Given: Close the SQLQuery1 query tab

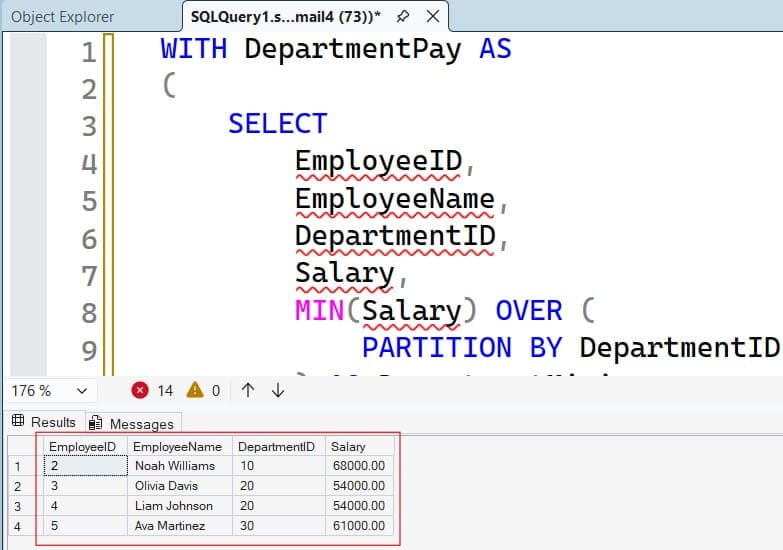Looking at the screenshot, I should pos(433,16).
